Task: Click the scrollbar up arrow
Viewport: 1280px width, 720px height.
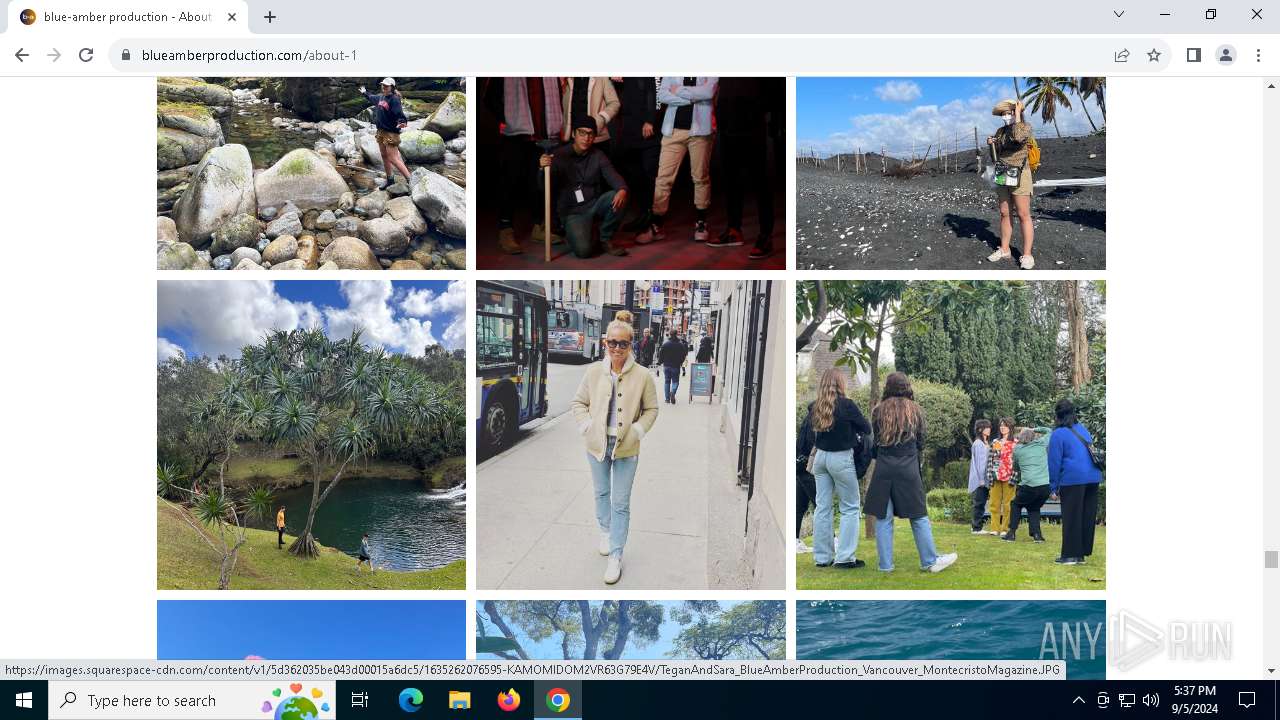Action: pos(1271,85)
